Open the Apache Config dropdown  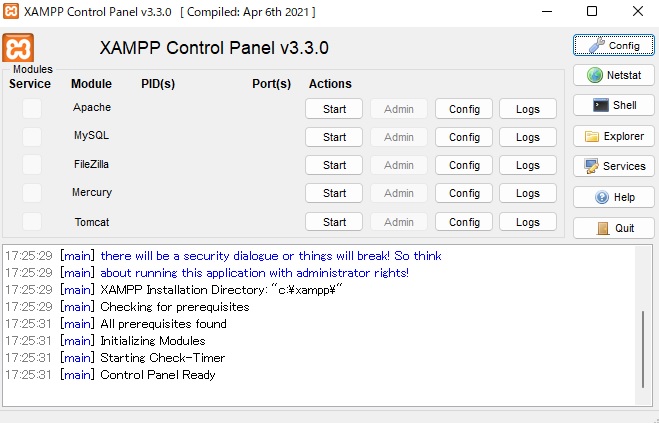464,109
